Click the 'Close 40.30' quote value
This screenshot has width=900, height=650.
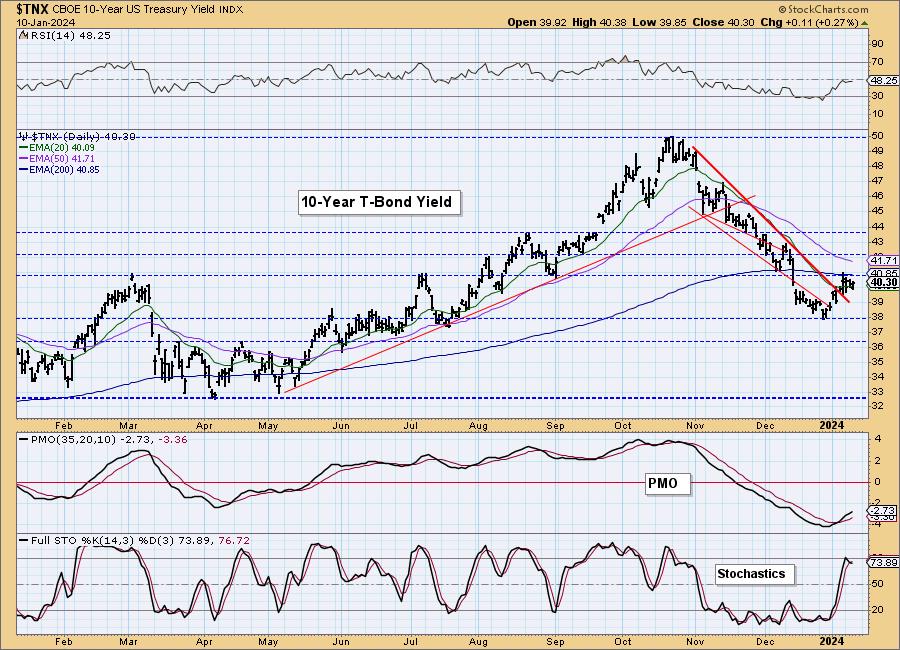[x=723, y=22]
